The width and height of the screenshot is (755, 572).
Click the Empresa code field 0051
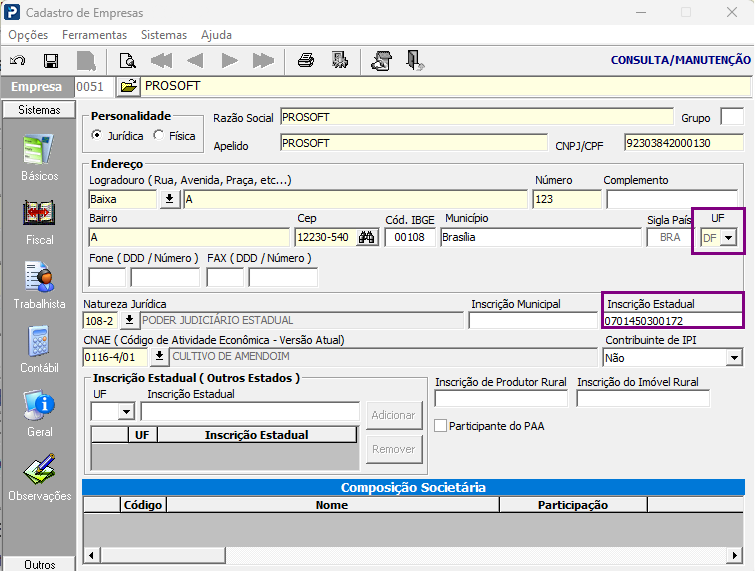click(x=94, y=87)
